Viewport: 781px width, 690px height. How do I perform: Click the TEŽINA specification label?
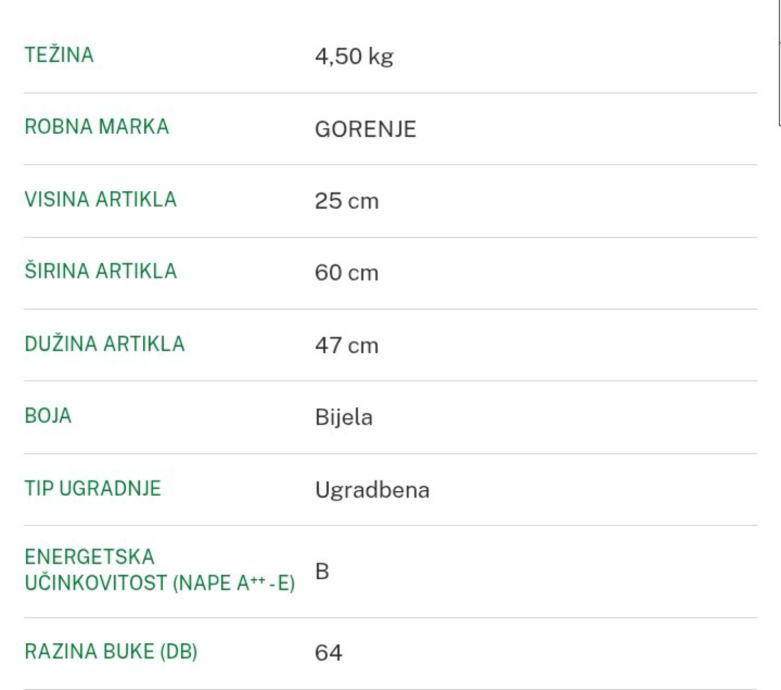[59, 56]
